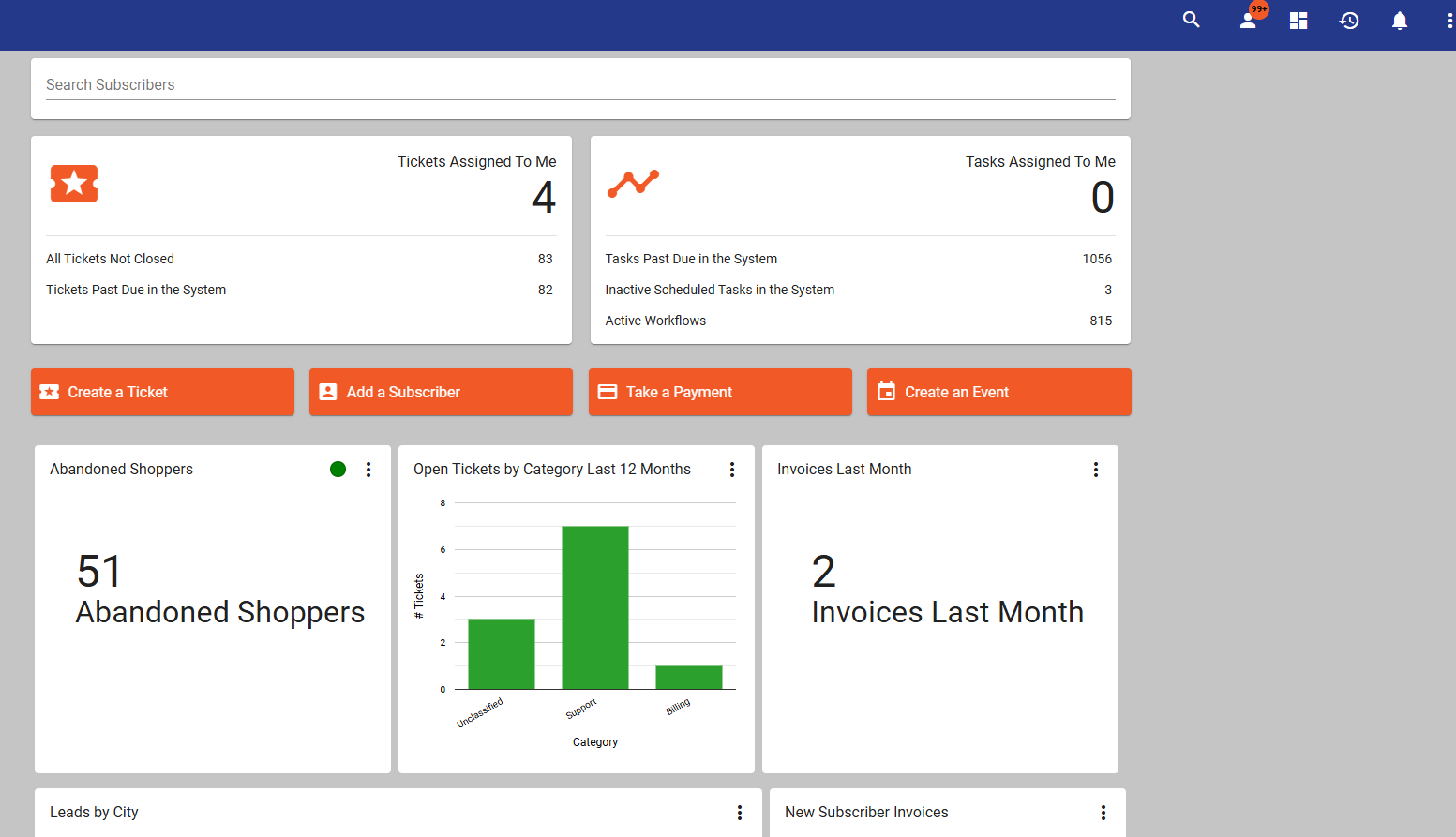
Task: Open Leads by City card options menu
Action: click(x=740, y=813)
